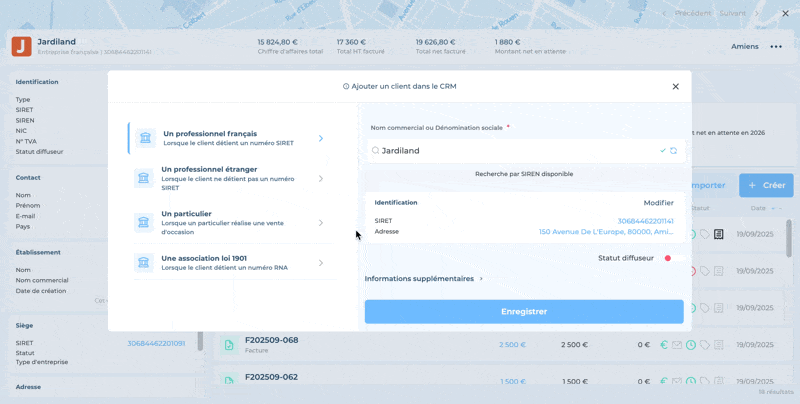
Task: Click the euro icon in row F202509-068
Action: (664, 345)
